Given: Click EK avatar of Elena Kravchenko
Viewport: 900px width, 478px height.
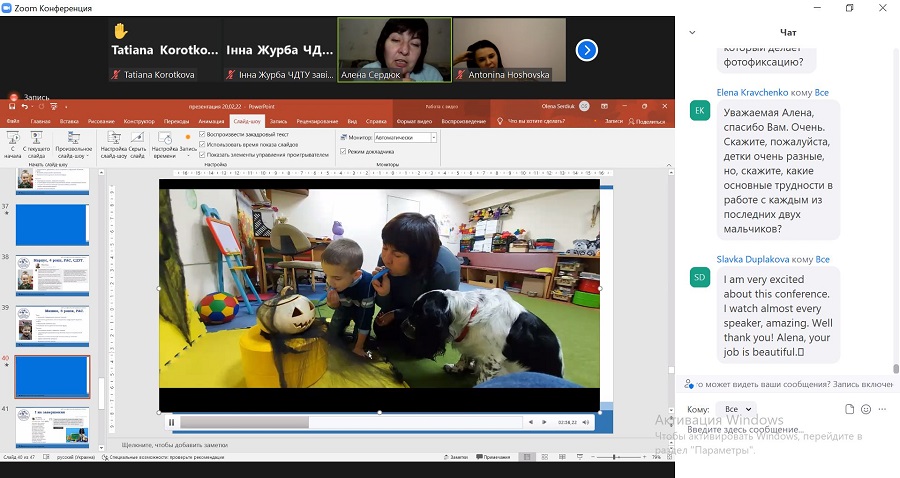Looking at the screenshot, I should point(700,110).
